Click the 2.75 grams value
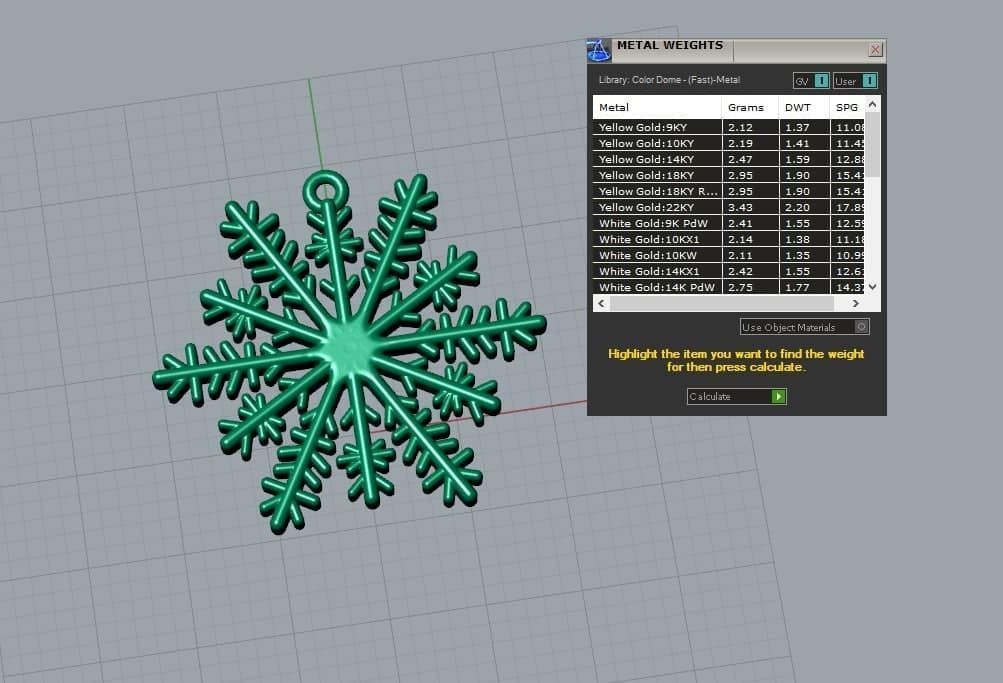1003x683 pixels. pos(740,287)
